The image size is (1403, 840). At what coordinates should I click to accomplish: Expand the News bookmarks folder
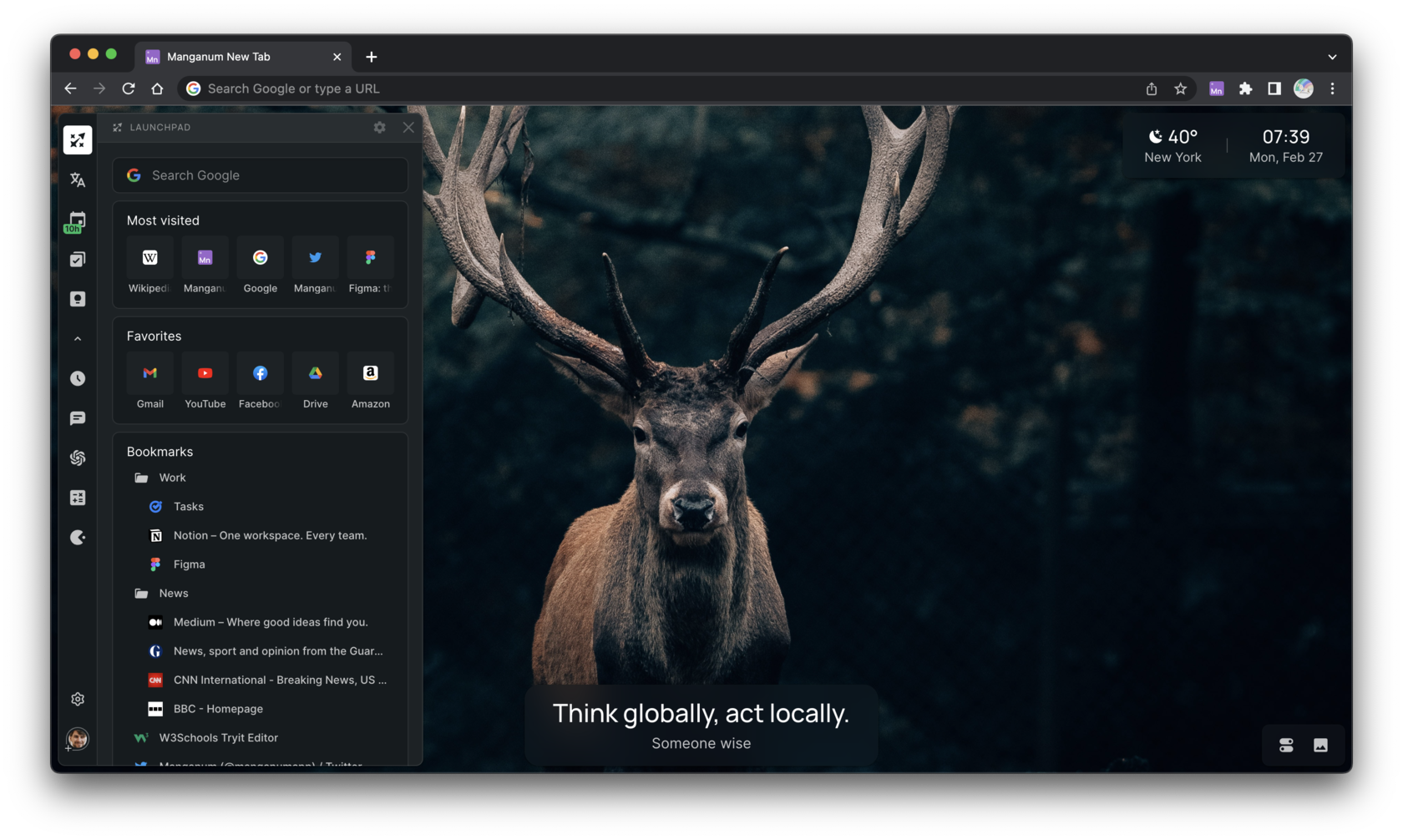pyautogui.click(x=174, y=593)
